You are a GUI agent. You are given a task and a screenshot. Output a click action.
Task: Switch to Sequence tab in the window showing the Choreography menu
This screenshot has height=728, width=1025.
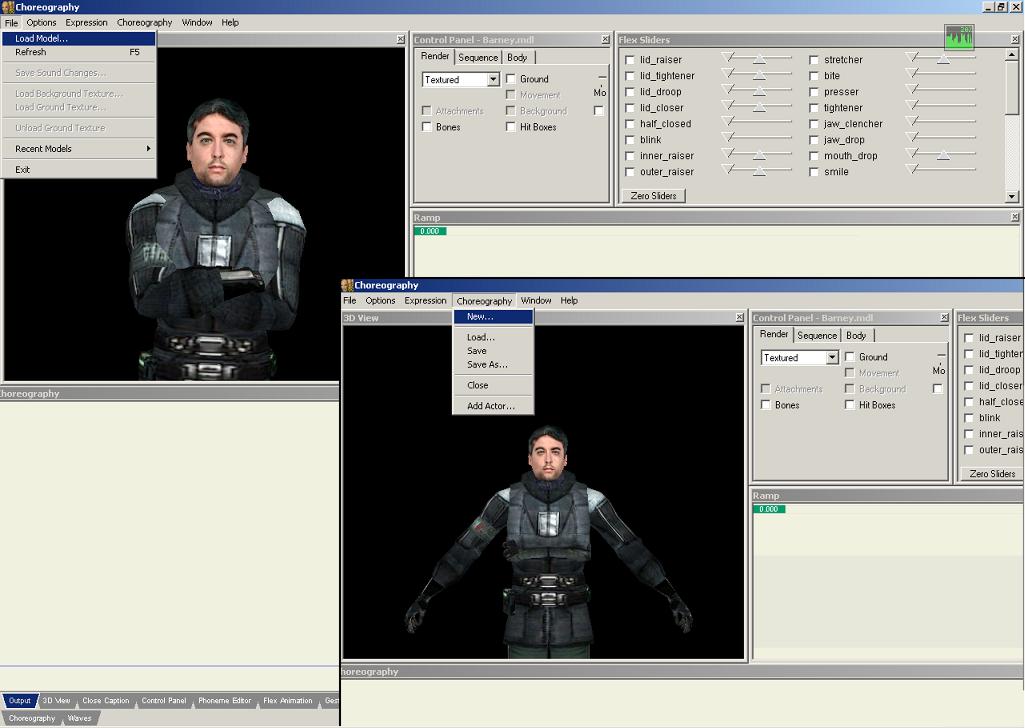pos(817,335)
